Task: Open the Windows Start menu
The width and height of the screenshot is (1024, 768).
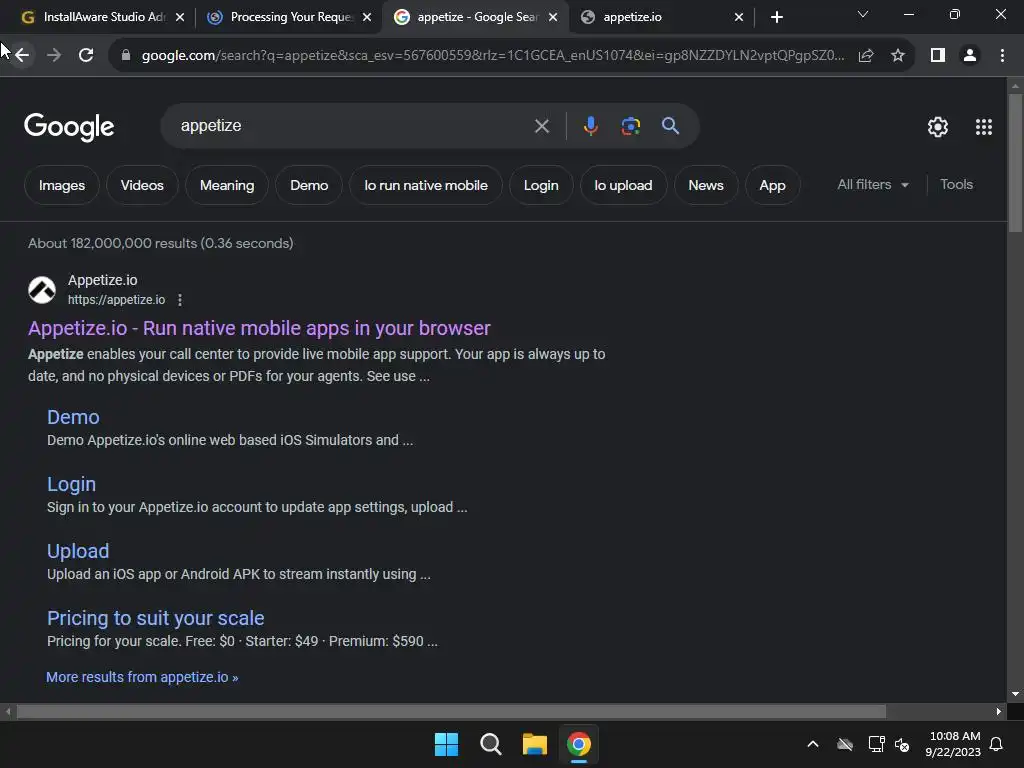Action: click(447, 744)
